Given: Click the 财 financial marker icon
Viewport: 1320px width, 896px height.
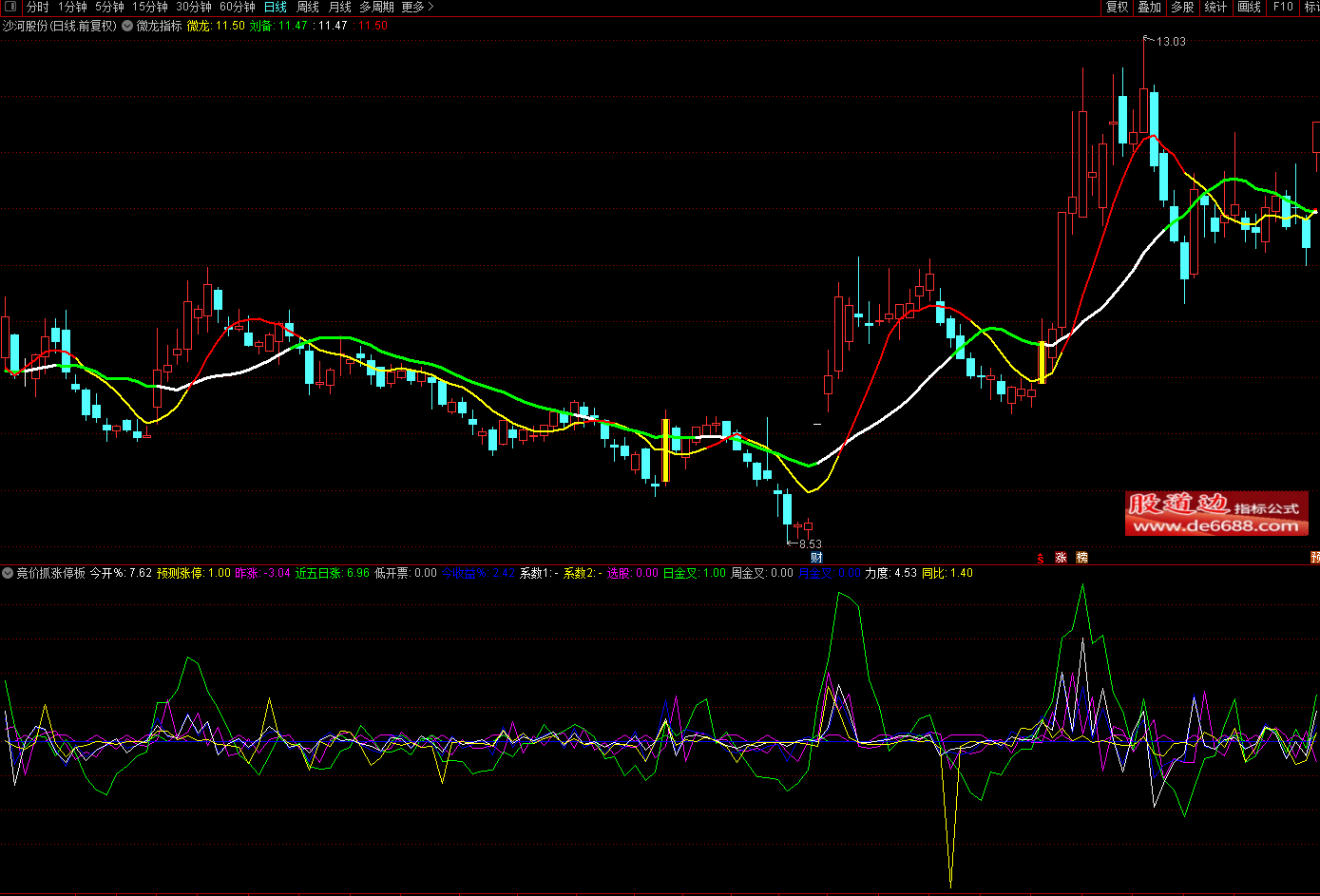Looking at the screenshot, I should click(815, 558).
